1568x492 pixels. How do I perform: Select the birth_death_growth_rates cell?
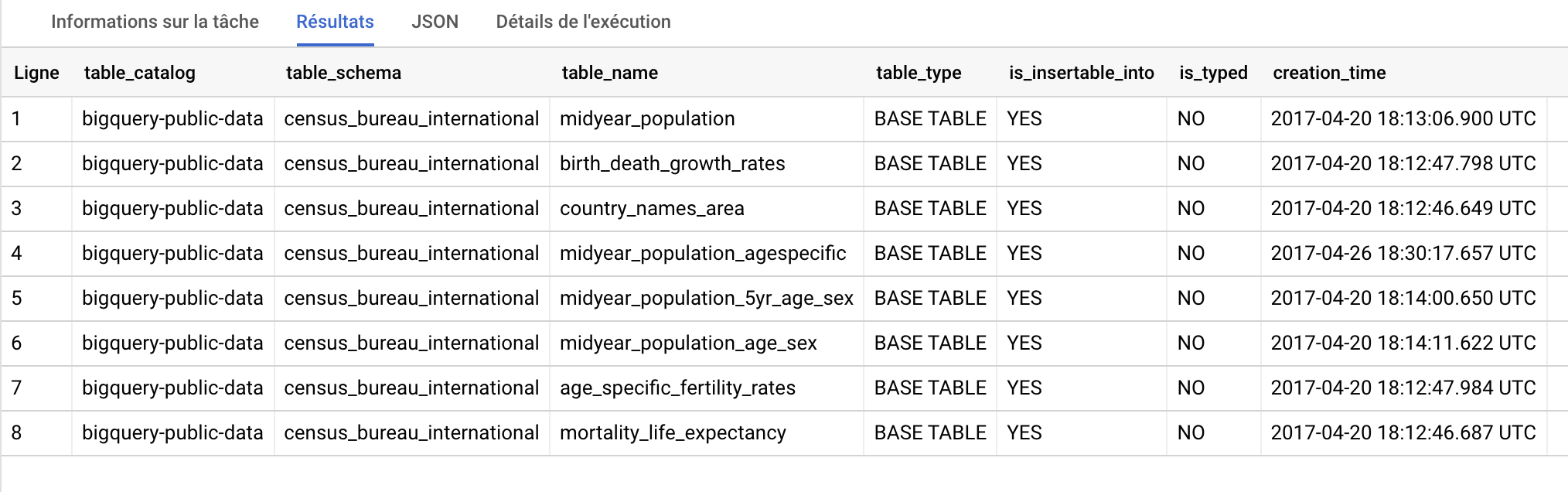672,163
